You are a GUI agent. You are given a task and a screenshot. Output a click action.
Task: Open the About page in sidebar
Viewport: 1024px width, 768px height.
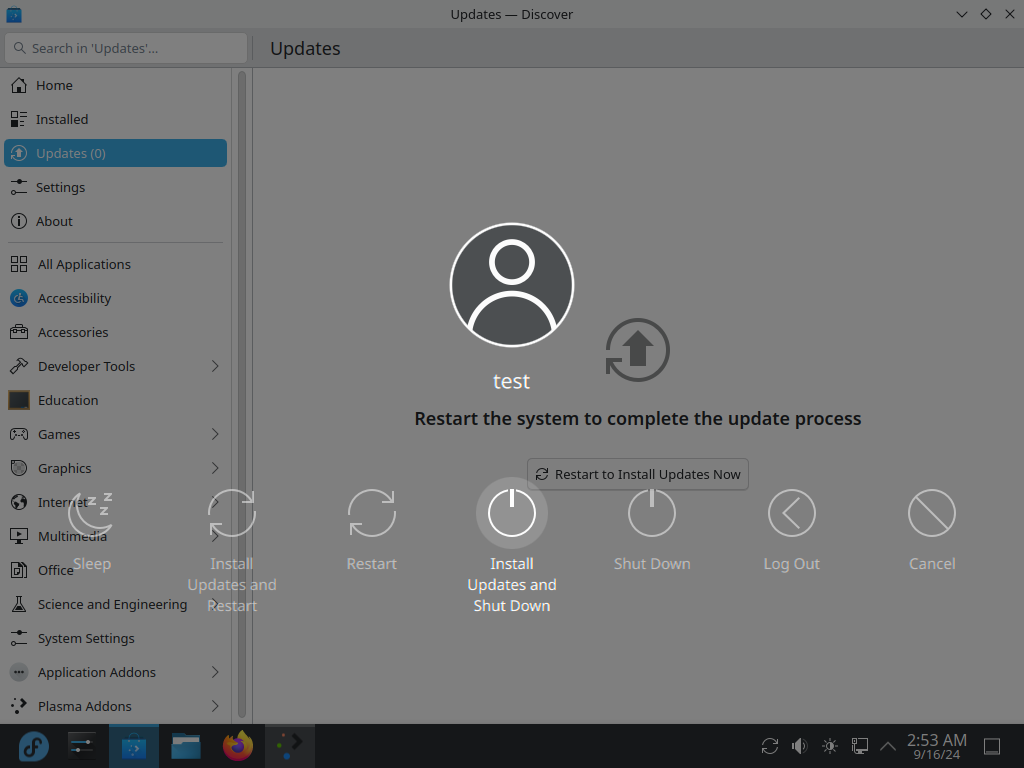pos(116,221)
